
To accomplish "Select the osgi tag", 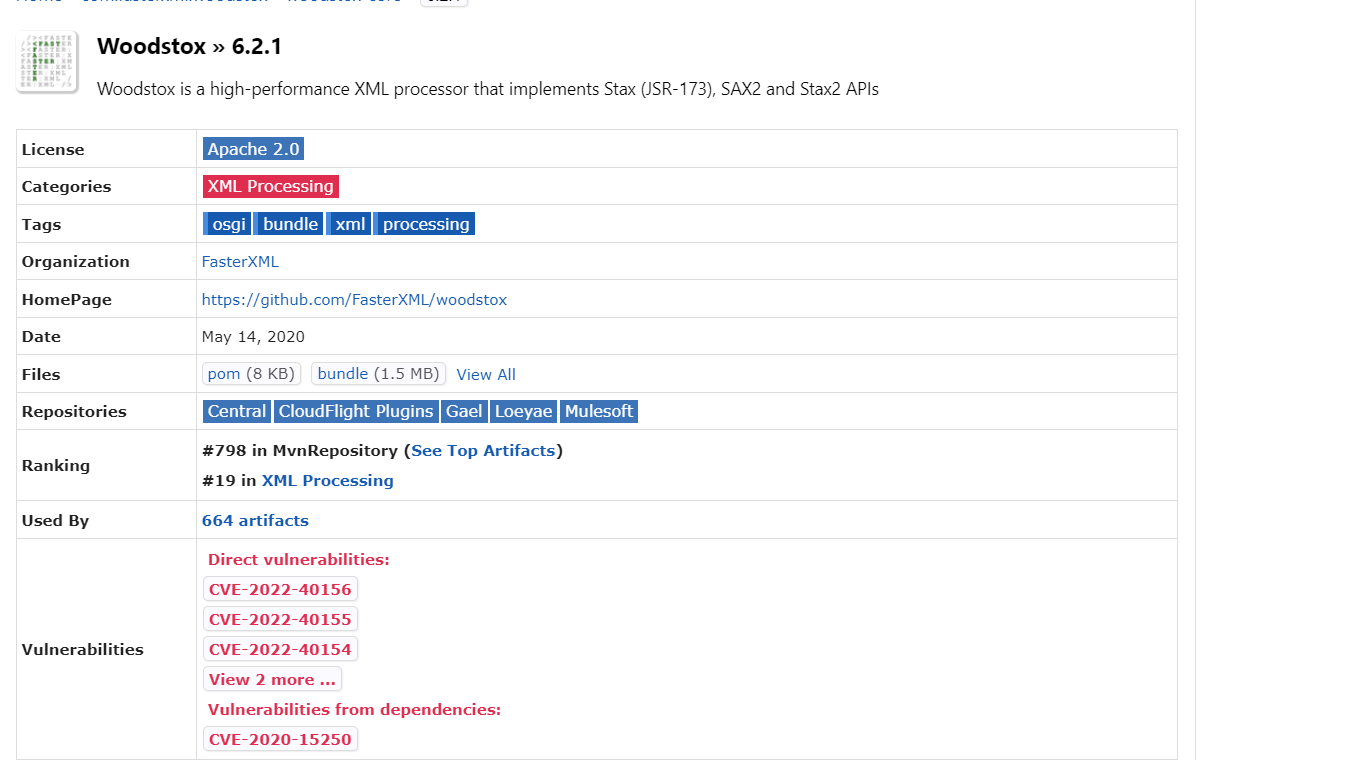I will (x=227, y=224).
